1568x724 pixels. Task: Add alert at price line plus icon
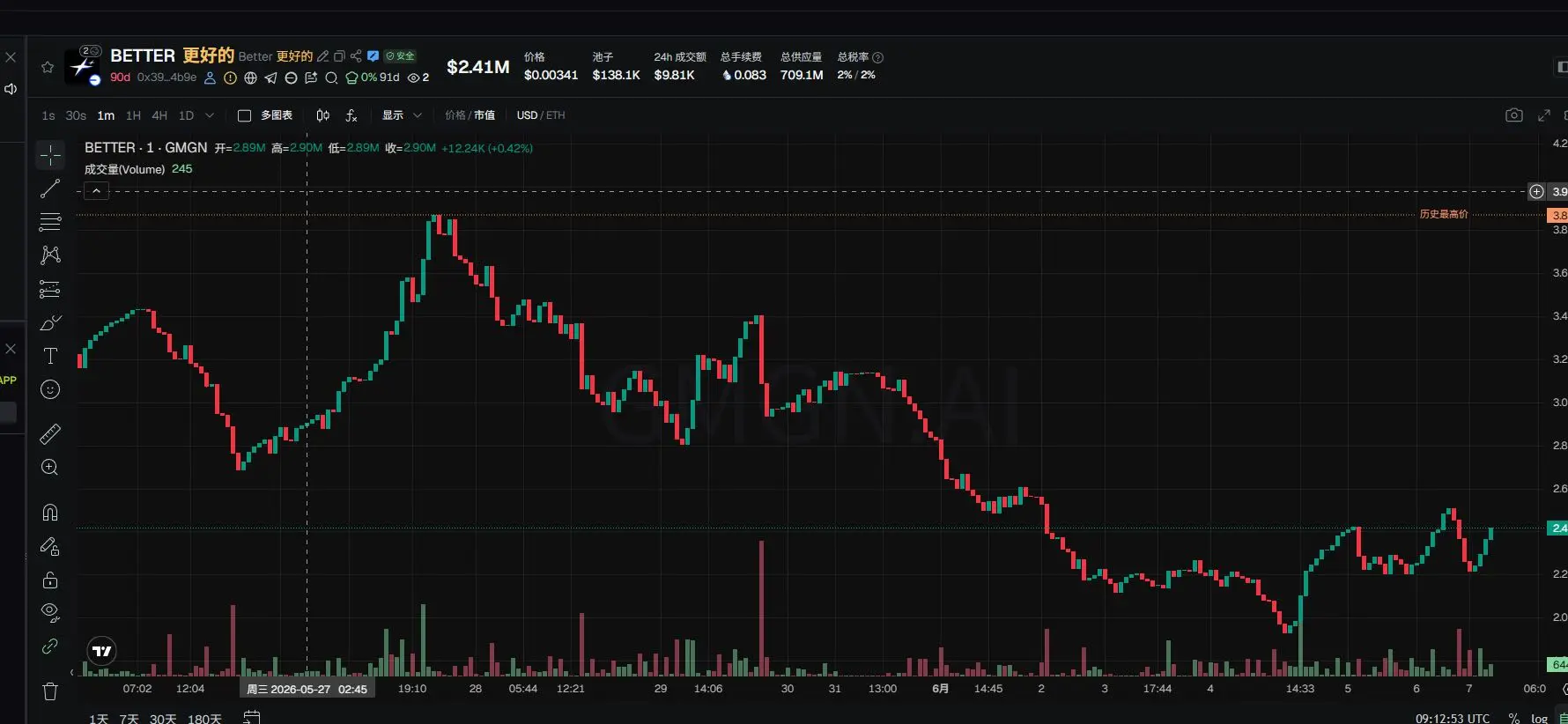pyautogui.click(x=1536, y=191)
